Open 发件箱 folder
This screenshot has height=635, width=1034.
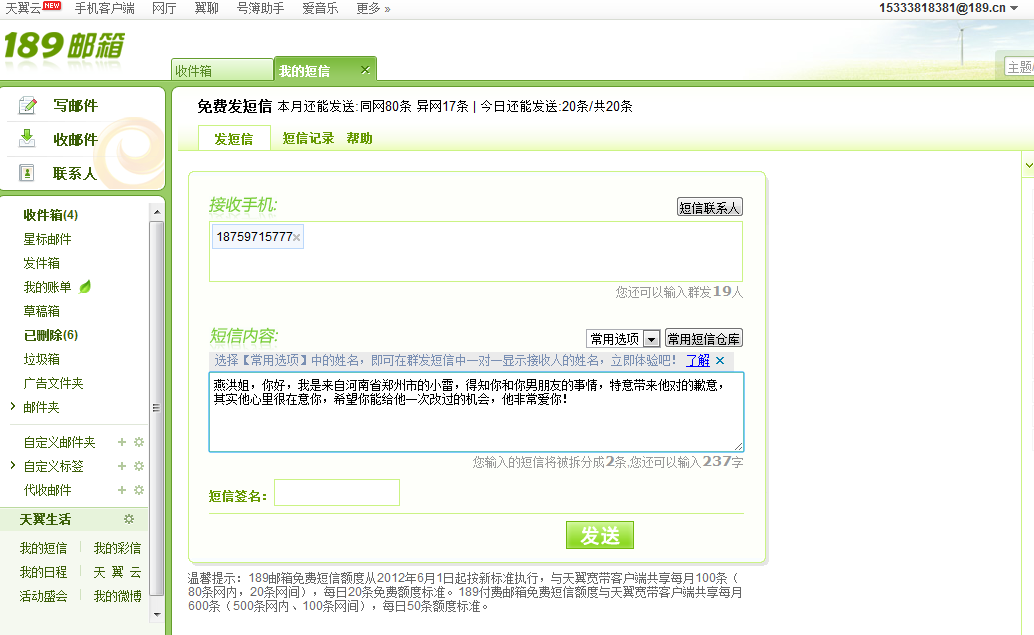coord(42,263)
